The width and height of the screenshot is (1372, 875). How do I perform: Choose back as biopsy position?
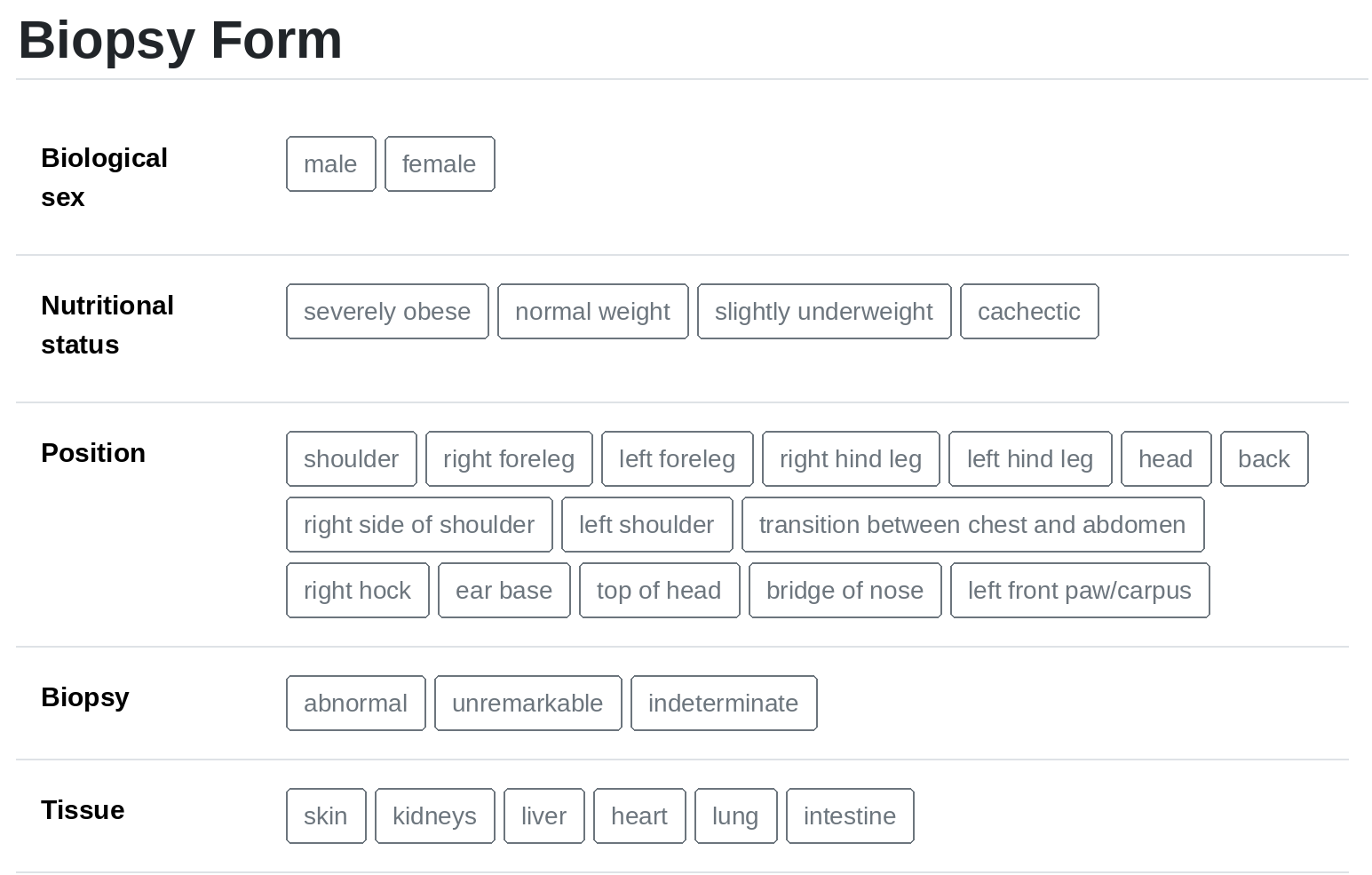point(1264,459)
